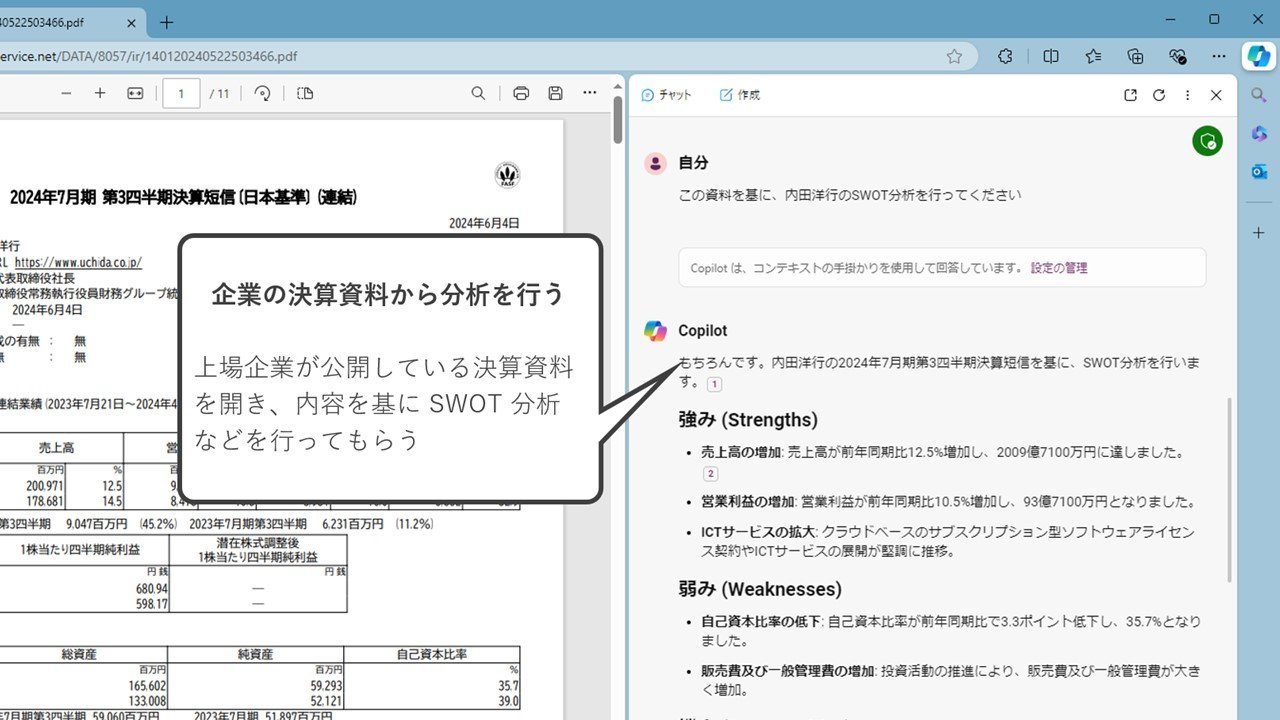
Task: Zoom out the PDF with minus icon
Action: tap(66, 93)
